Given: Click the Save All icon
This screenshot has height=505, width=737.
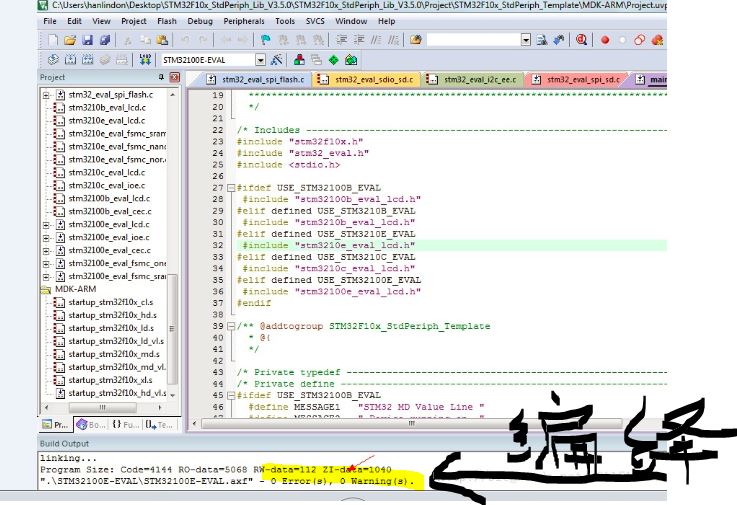Looking at the screenshot, I should pyautogui.click(x=104, y=40).
